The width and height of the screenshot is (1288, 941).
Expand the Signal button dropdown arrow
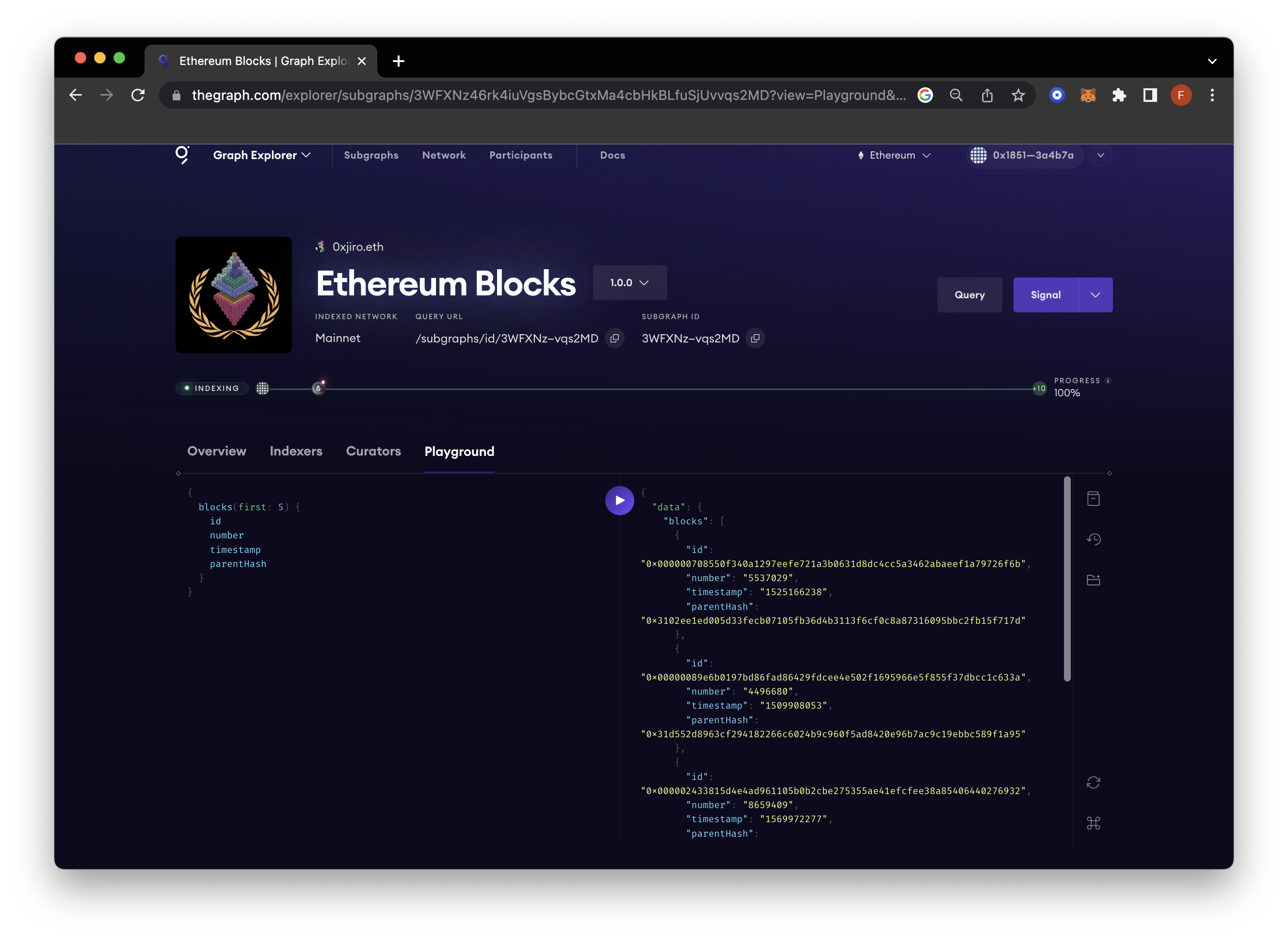[1095, 295]
